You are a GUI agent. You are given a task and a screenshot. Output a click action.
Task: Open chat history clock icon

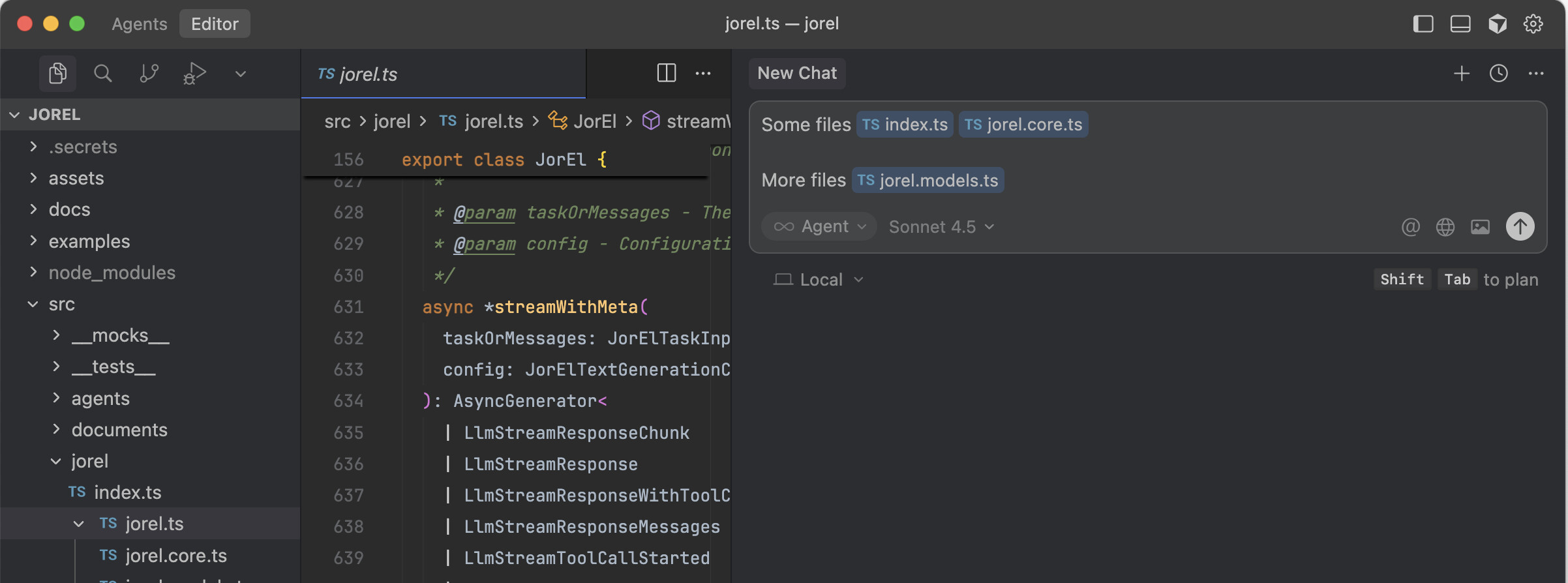click(1498, 73)
